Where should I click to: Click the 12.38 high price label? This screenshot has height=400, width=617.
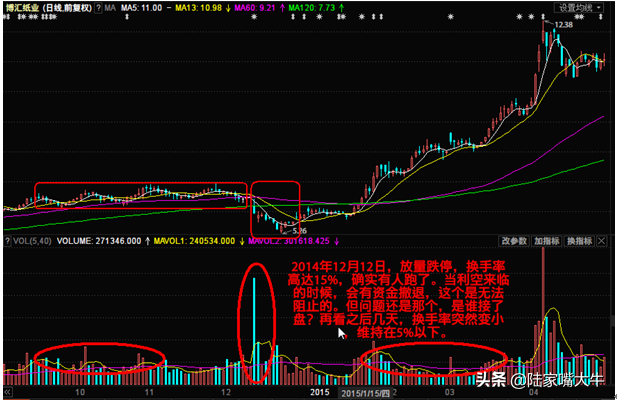(563, 25)
